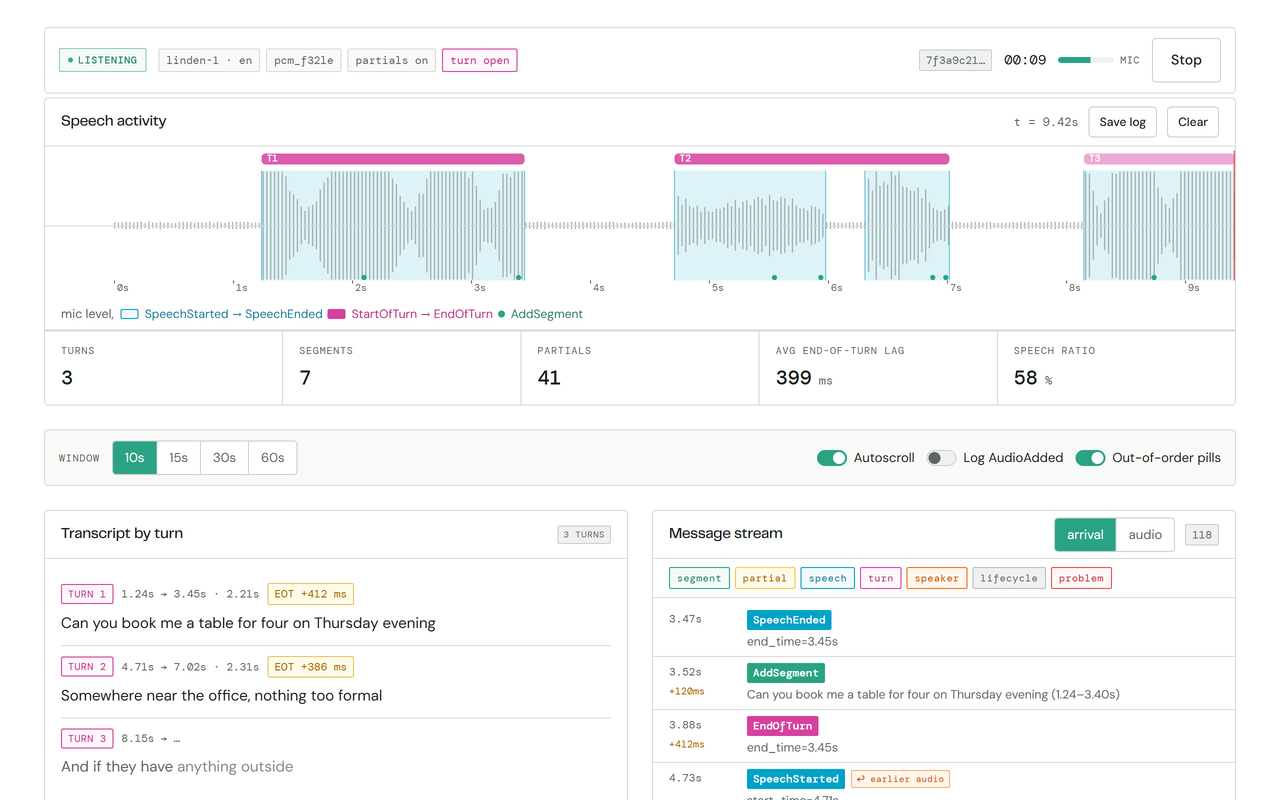Click the AddSegment message tag
Image resolution: width=1280 pixels, height=800 pixels.
tap(786, 673)
